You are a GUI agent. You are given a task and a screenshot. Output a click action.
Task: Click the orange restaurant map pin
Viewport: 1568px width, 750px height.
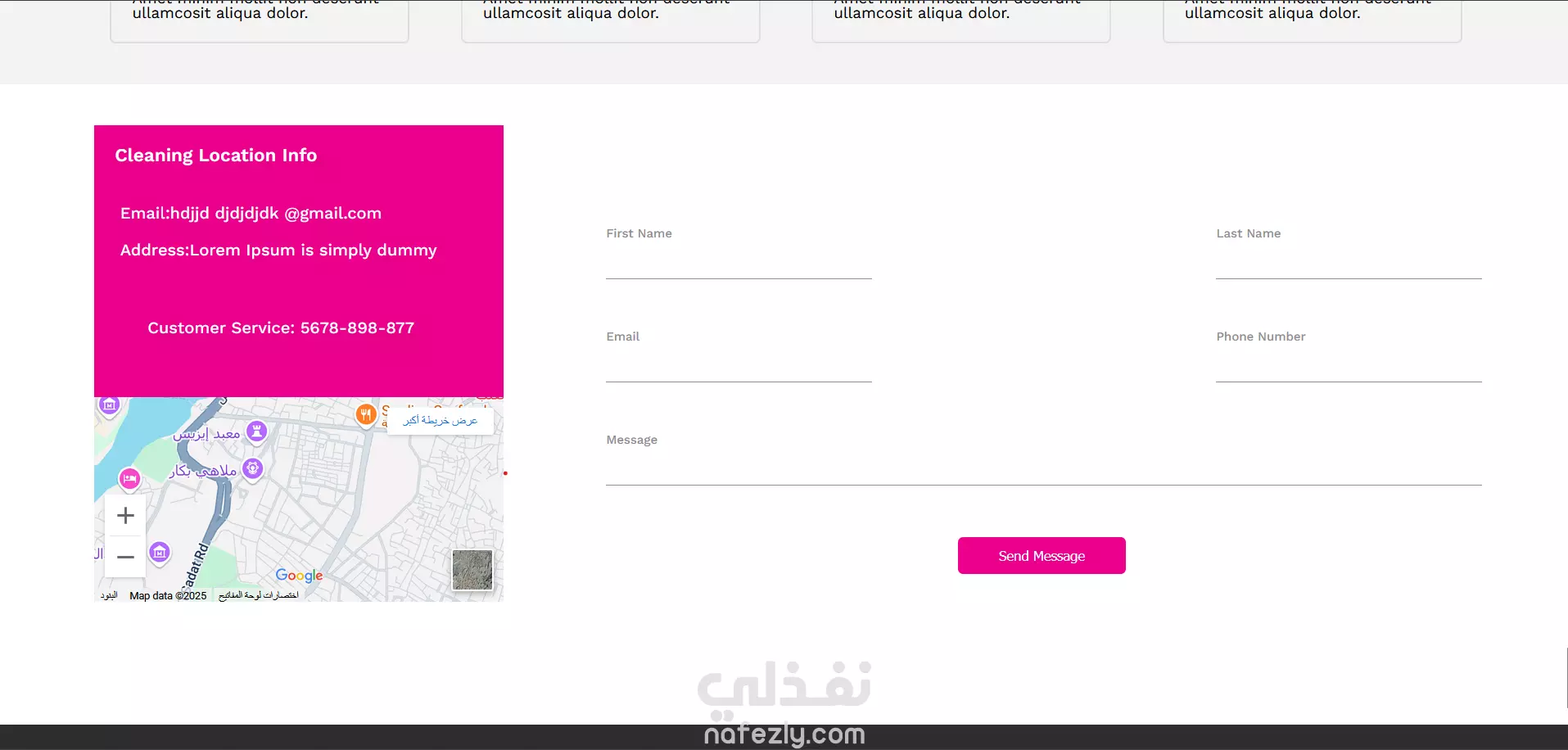pos(366,414)
